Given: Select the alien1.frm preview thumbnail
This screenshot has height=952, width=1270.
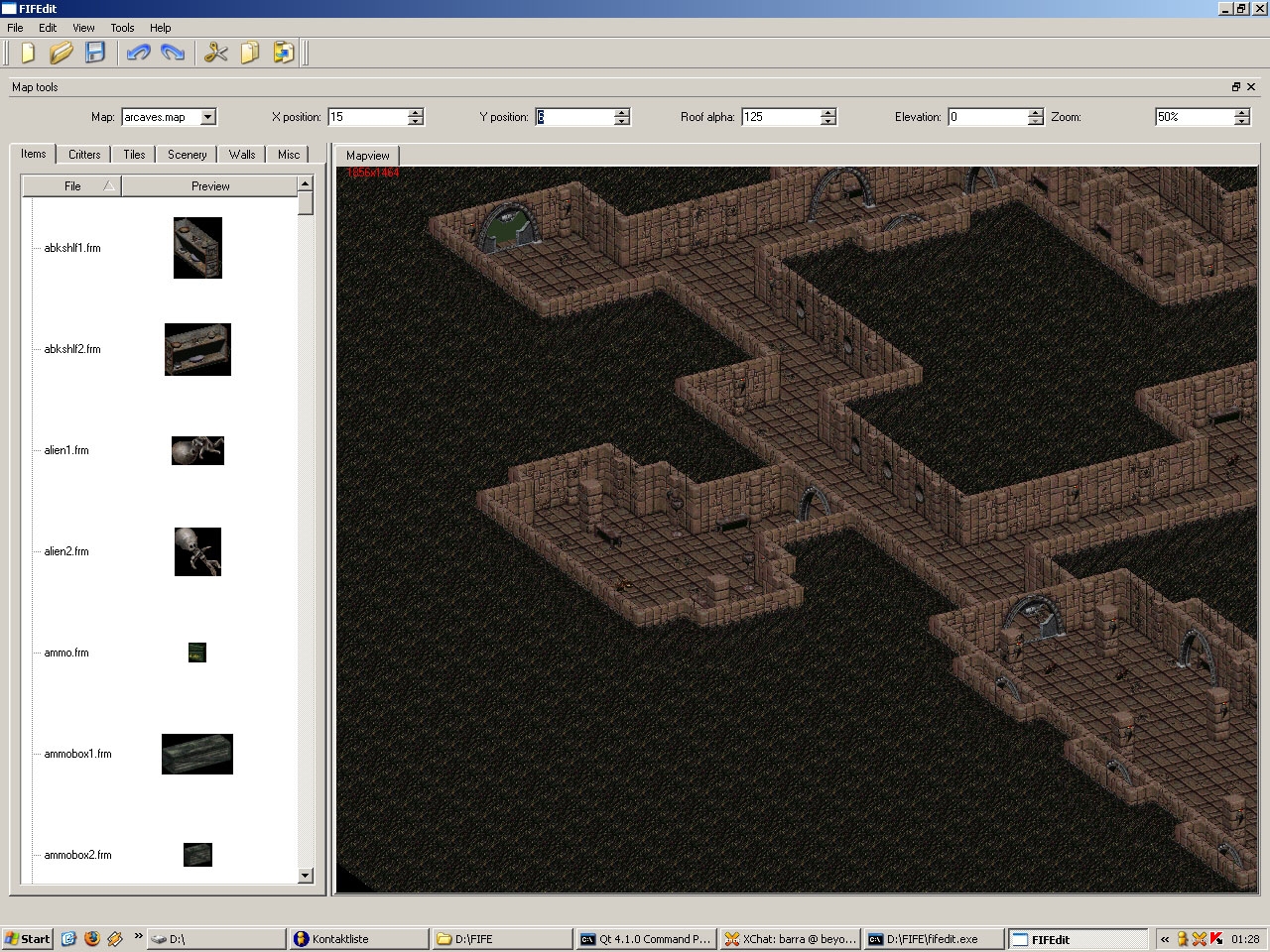Looking at the screenshot, I should (197, 450).
